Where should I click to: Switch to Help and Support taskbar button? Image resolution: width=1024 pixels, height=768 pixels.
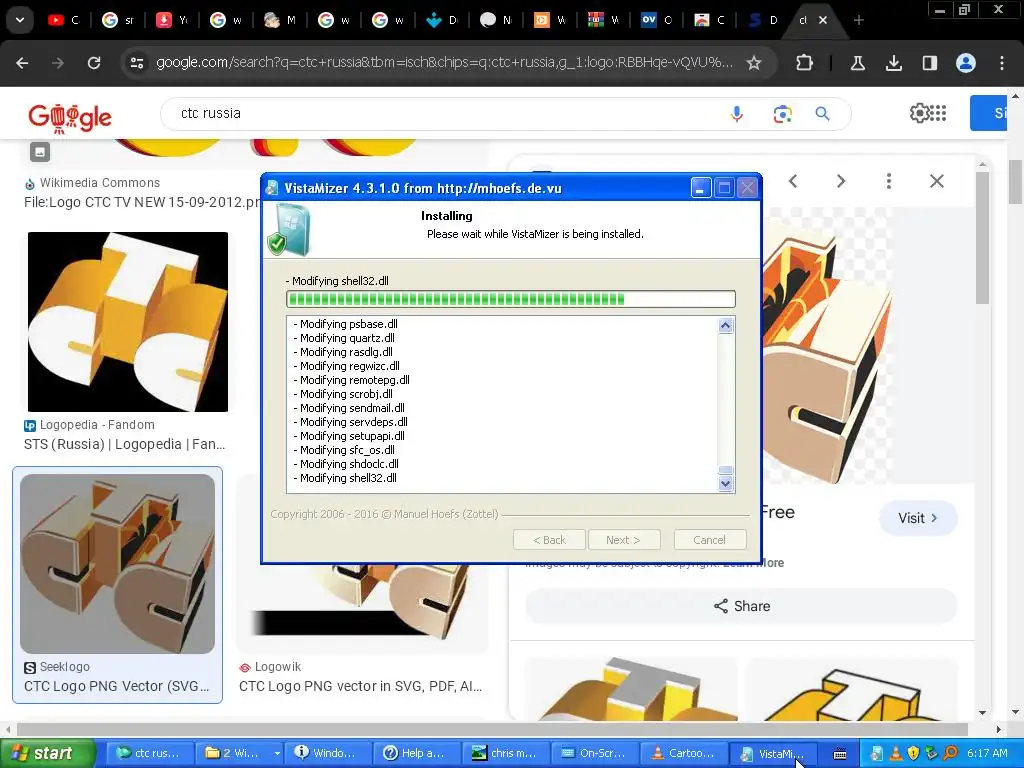[x=418, y=754]
